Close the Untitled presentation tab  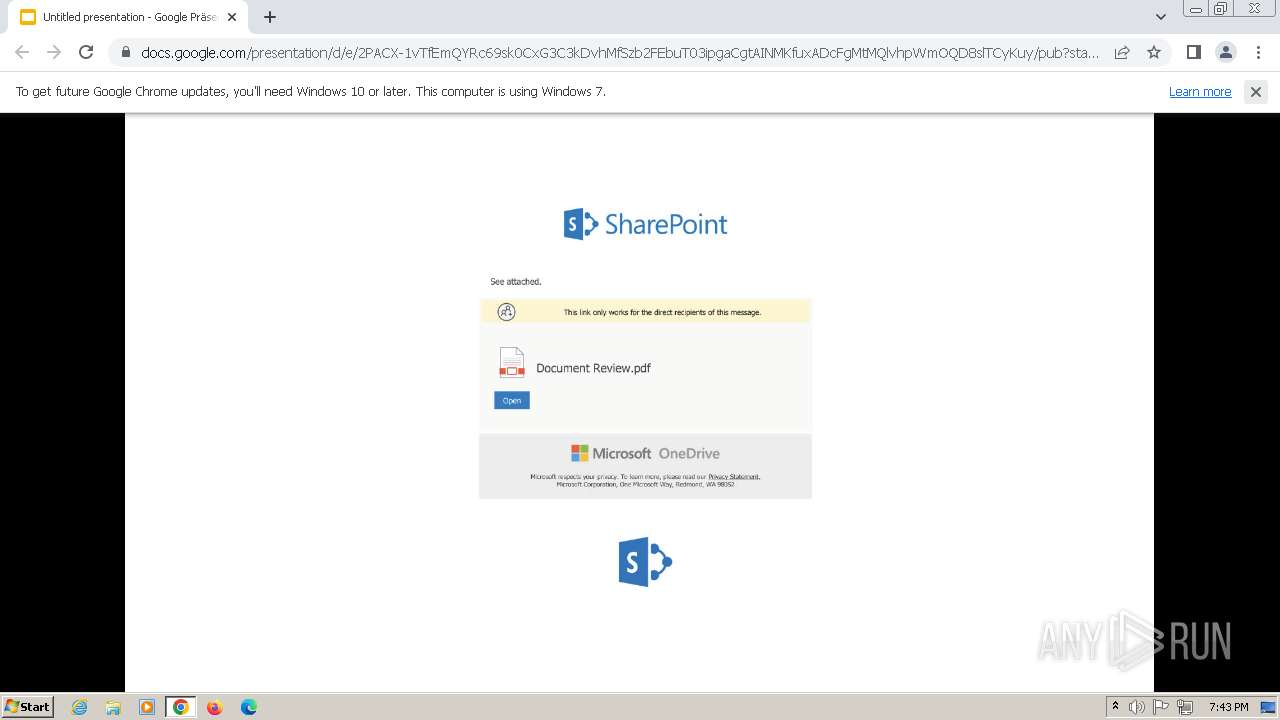click(x=232, y=17)
